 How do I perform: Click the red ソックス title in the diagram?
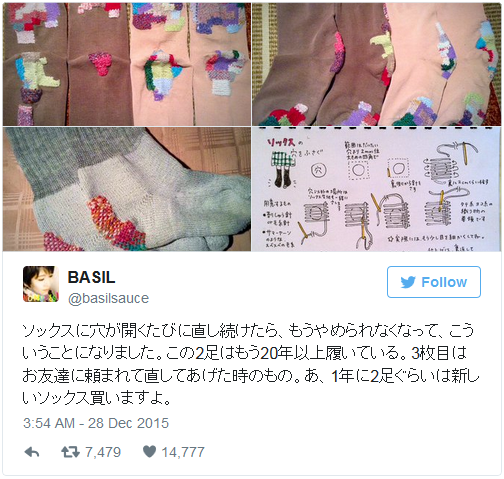(x=281, y=143)
